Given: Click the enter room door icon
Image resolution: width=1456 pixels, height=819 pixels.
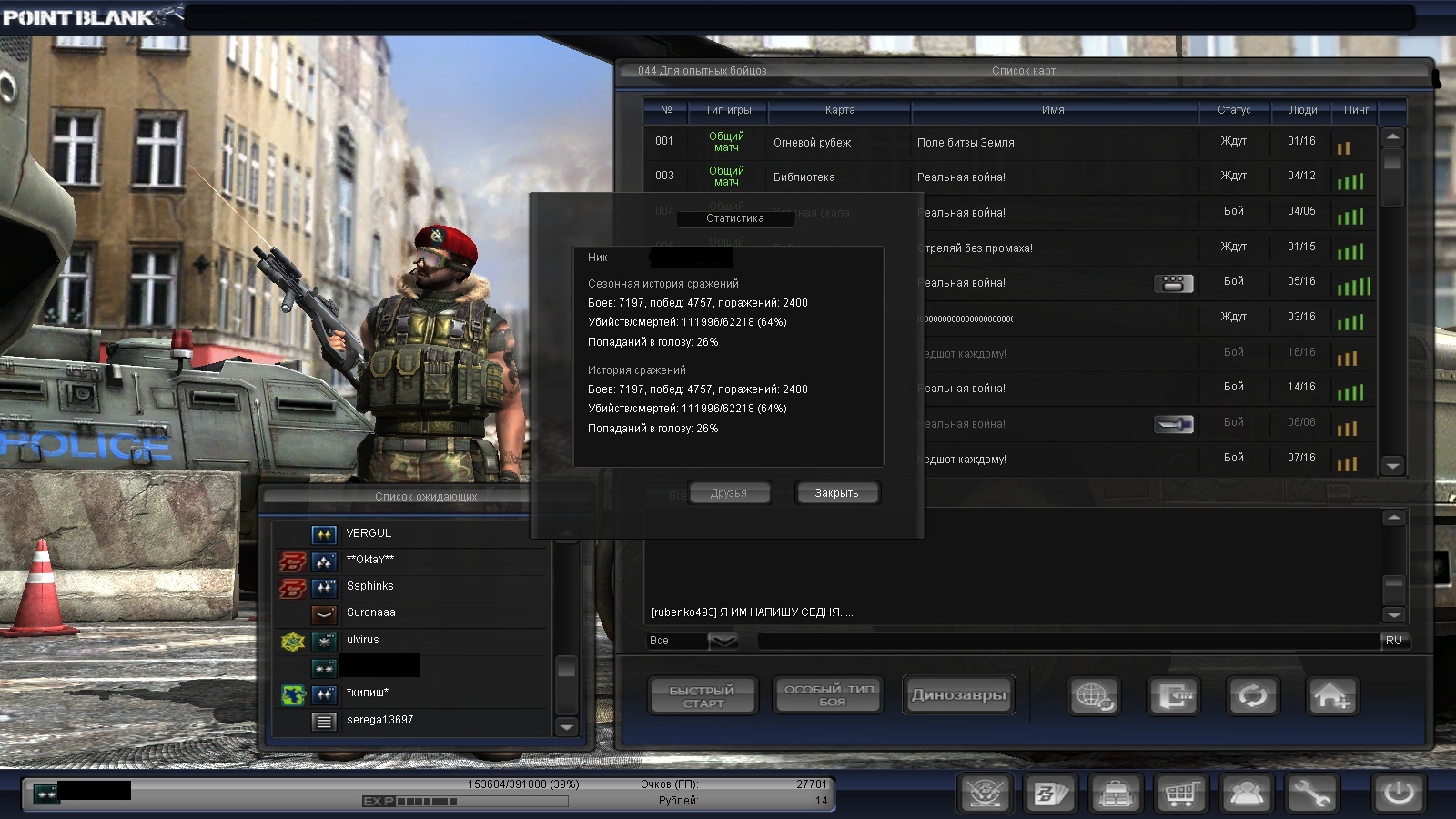Looking at the screenshot, I should click(1173, 696).
